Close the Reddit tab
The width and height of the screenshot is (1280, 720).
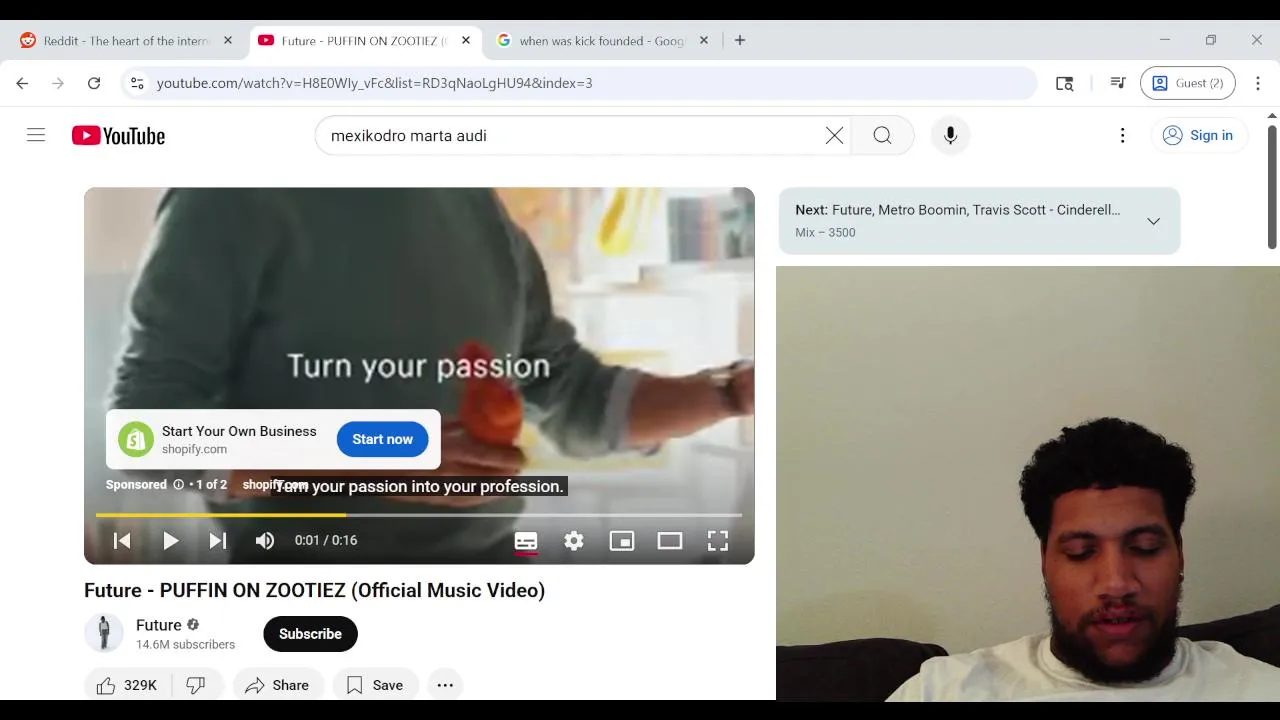(228, 41)
